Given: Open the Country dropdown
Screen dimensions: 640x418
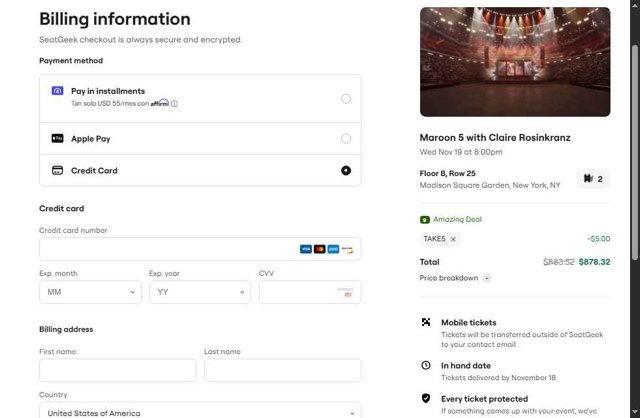Looking at the screenshot, I should 200,412.
